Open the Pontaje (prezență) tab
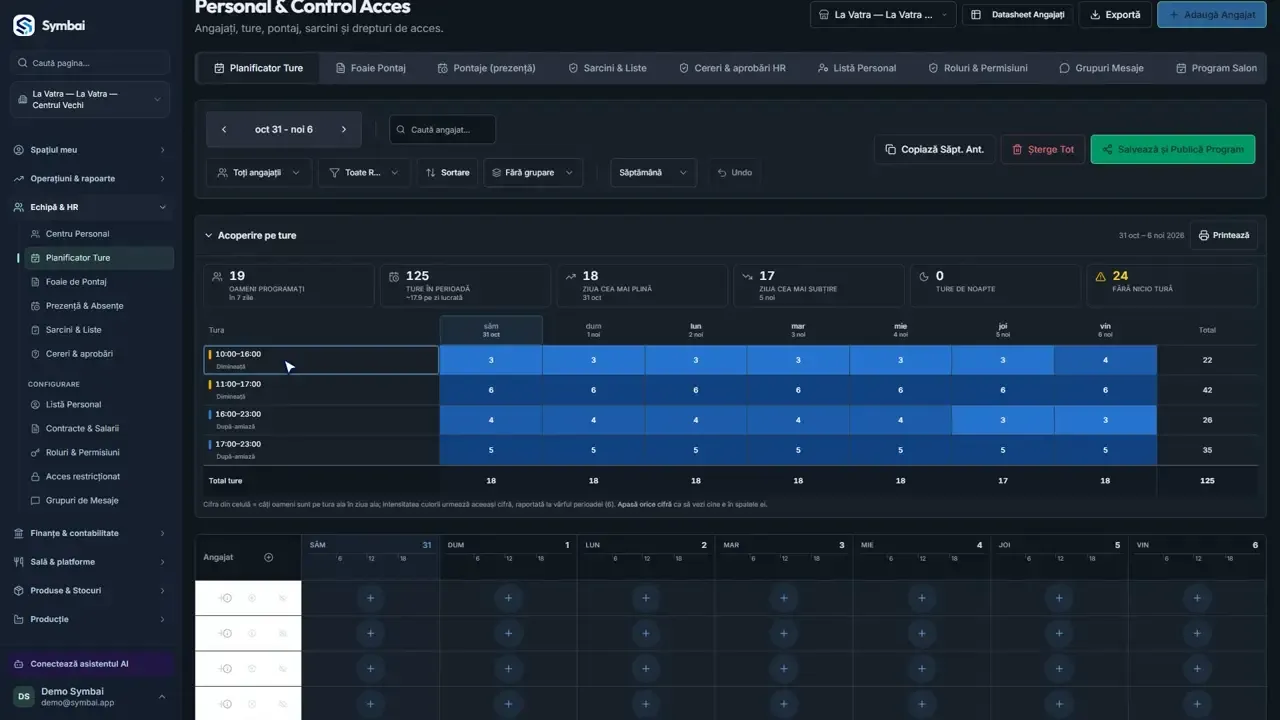Viewport: 1280px width, 720px height. pos(487,68)
